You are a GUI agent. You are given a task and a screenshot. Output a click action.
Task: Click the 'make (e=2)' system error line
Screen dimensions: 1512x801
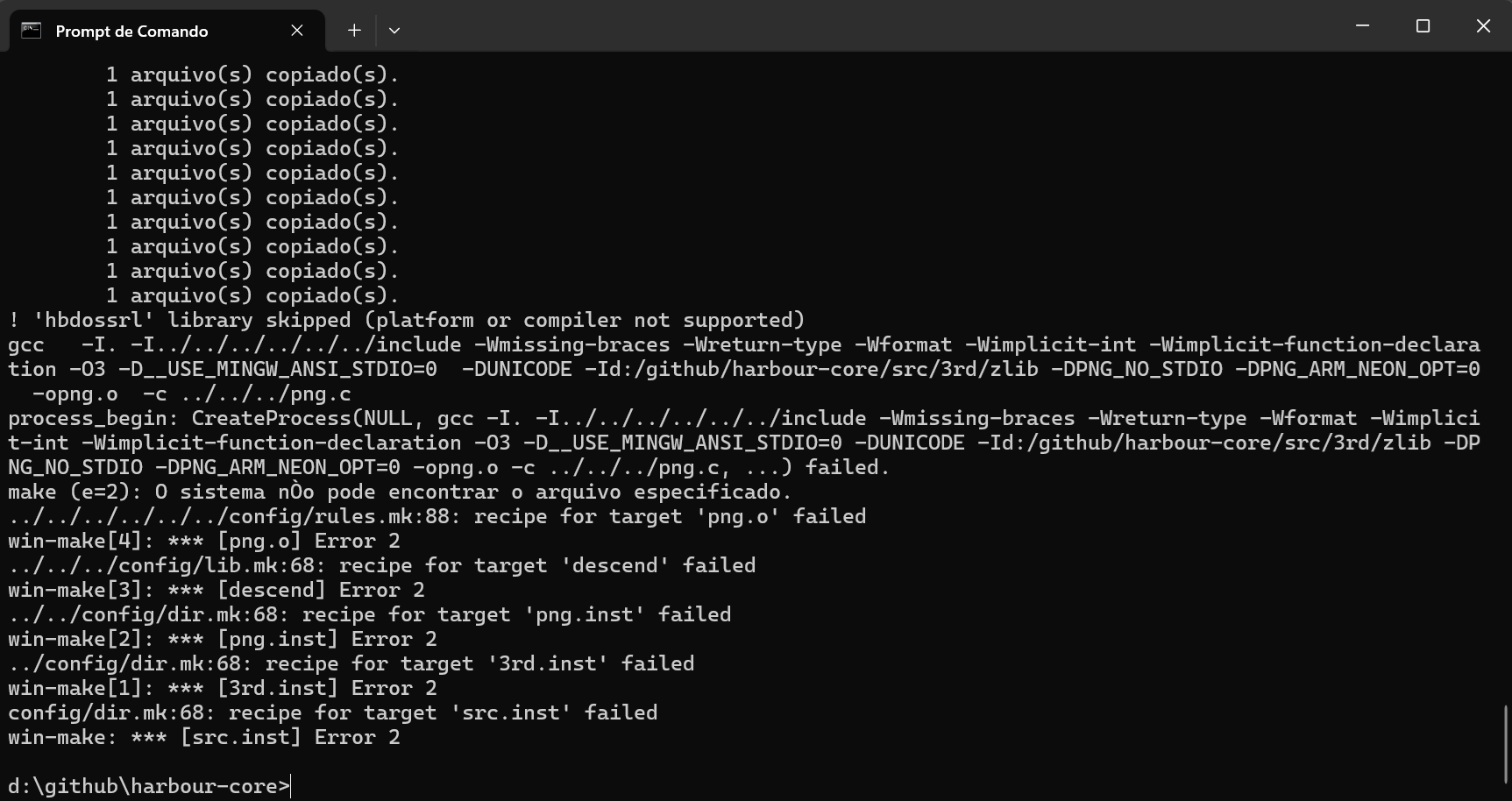coord(400,492)
